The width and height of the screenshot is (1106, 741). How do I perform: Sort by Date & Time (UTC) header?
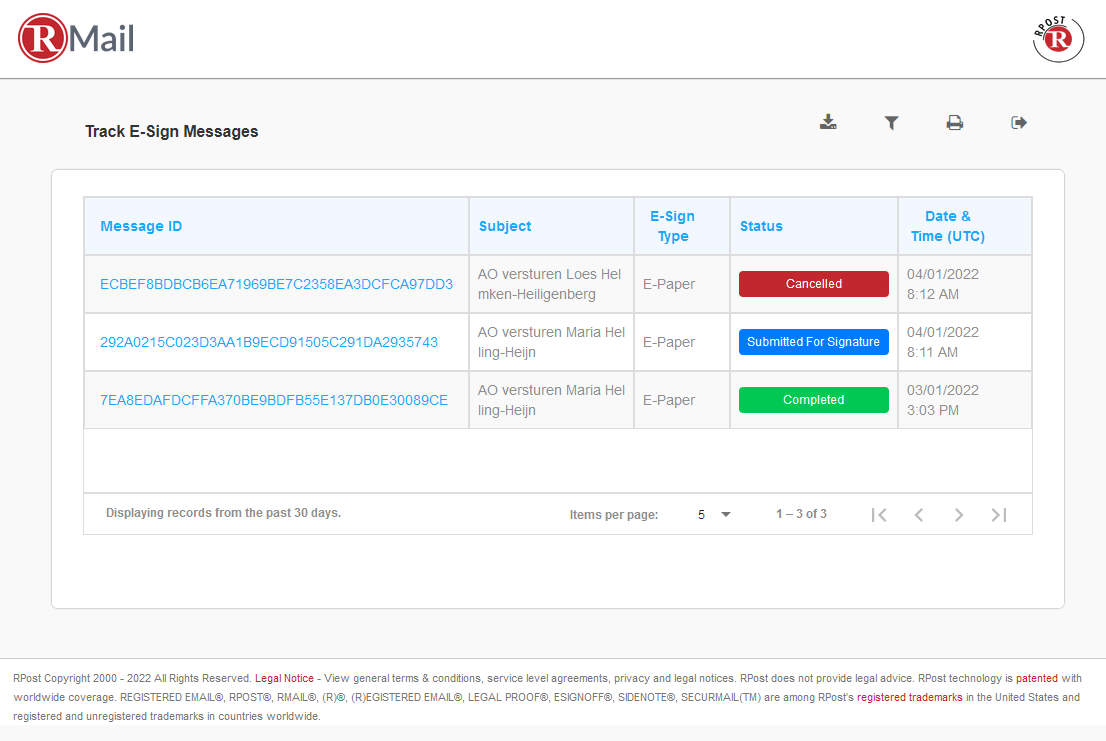point(947,226)
